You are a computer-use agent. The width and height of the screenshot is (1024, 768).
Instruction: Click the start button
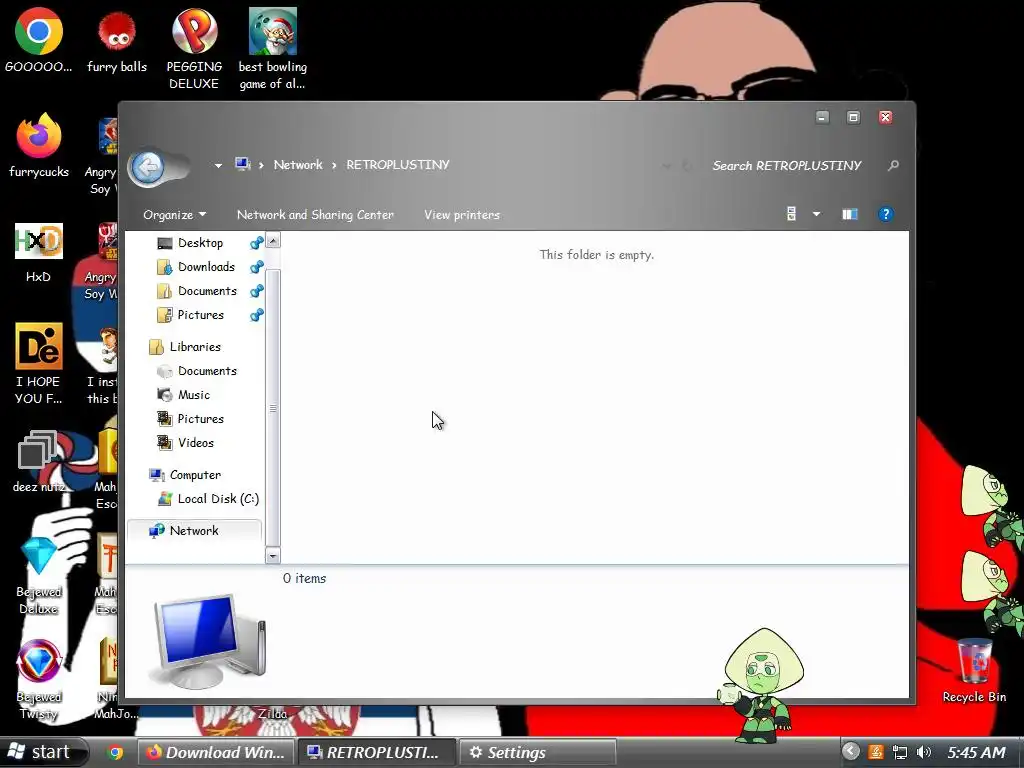pos(43,752)
